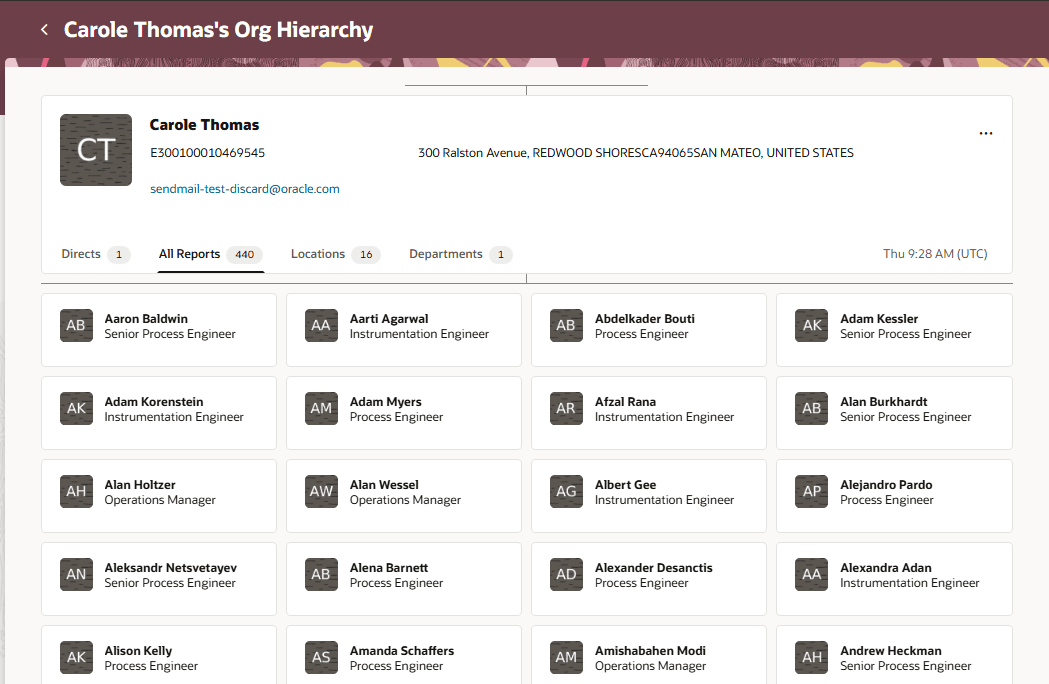Image resolution: width=1049 pixels, height=684 pixels.
Task: Click Albert Gee's AG avatar icon
Action: [566, 491]
